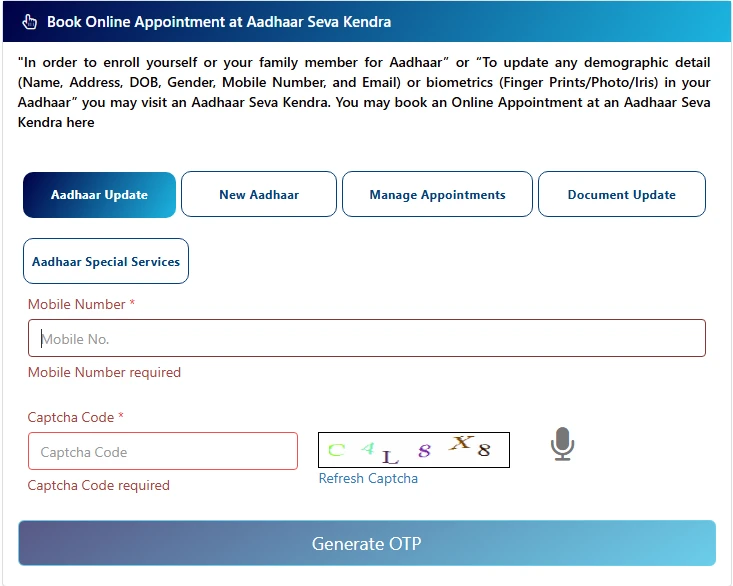Go to the Document Update tab

coord(621,195)
